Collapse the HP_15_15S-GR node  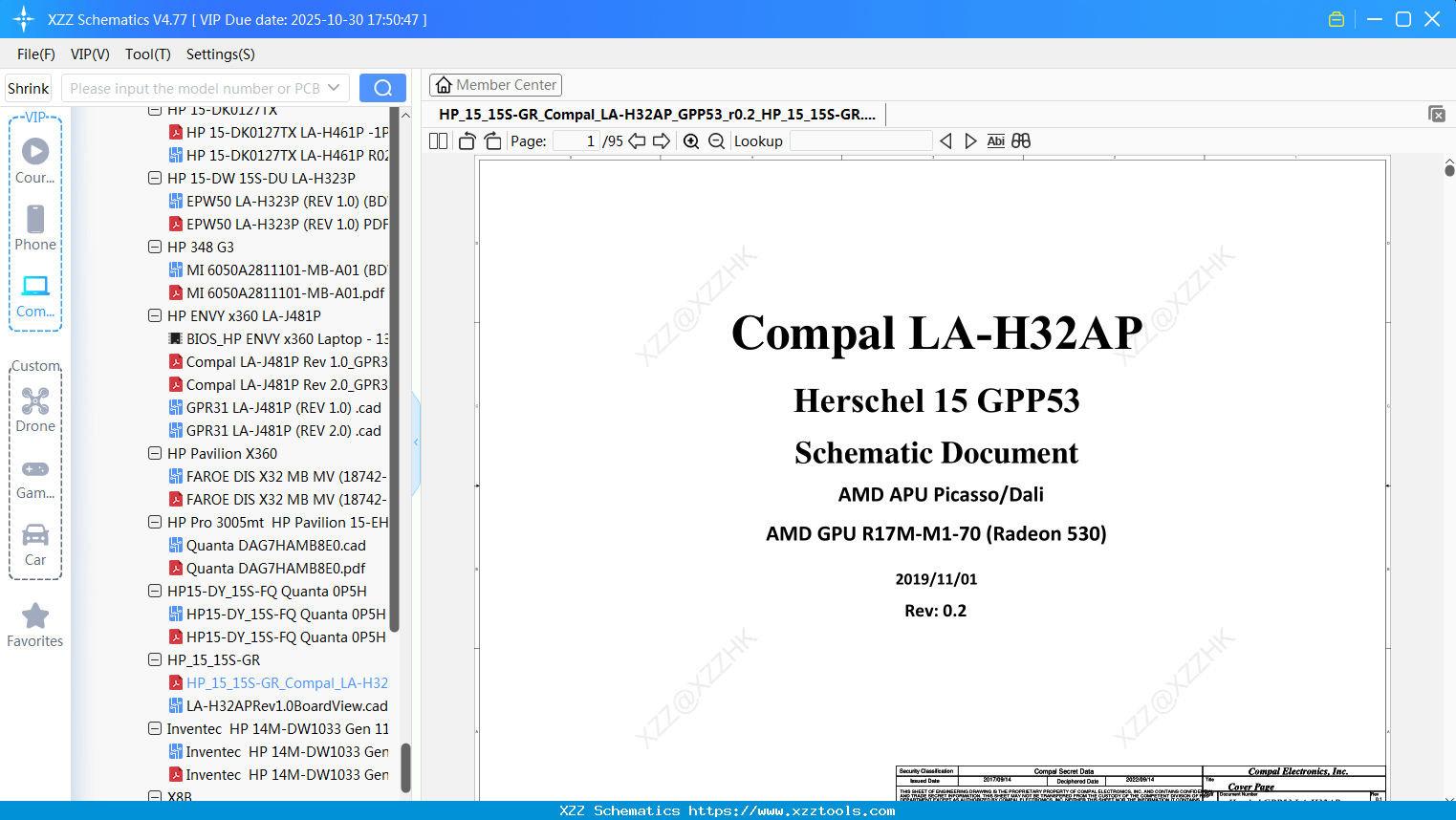(x=155, y=659)
